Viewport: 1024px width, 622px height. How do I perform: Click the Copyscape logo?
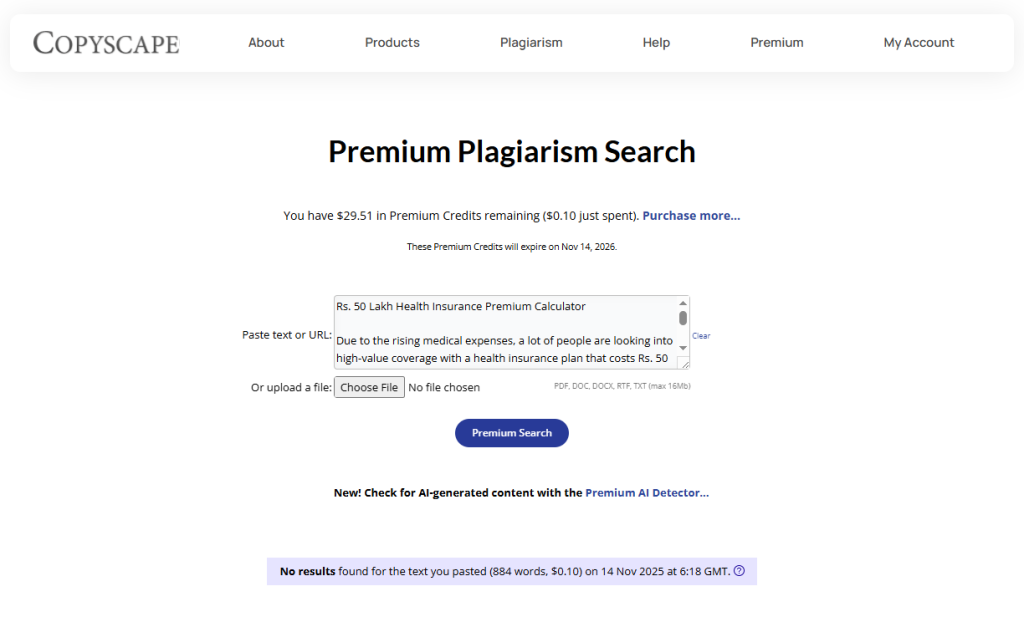click(x=106, y=43)
